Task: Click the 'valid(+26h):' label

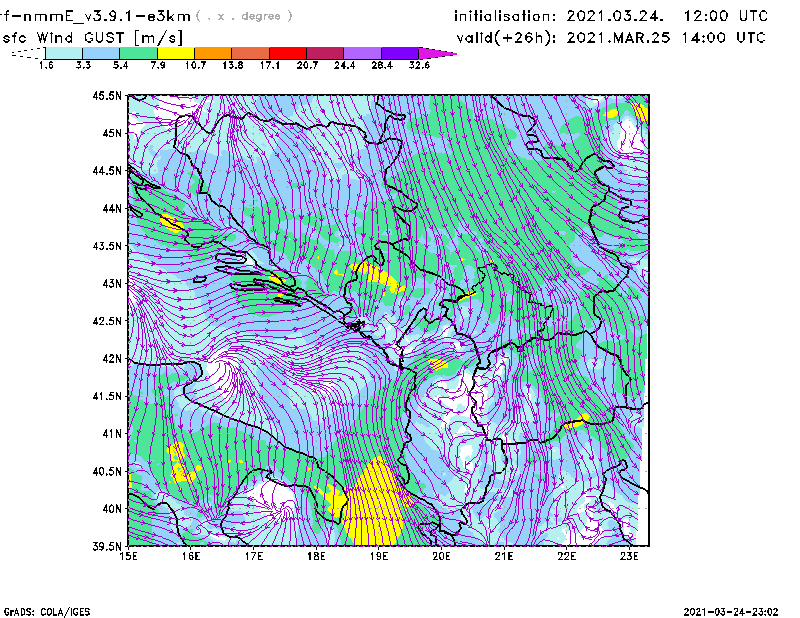Action: coord(506,38)
